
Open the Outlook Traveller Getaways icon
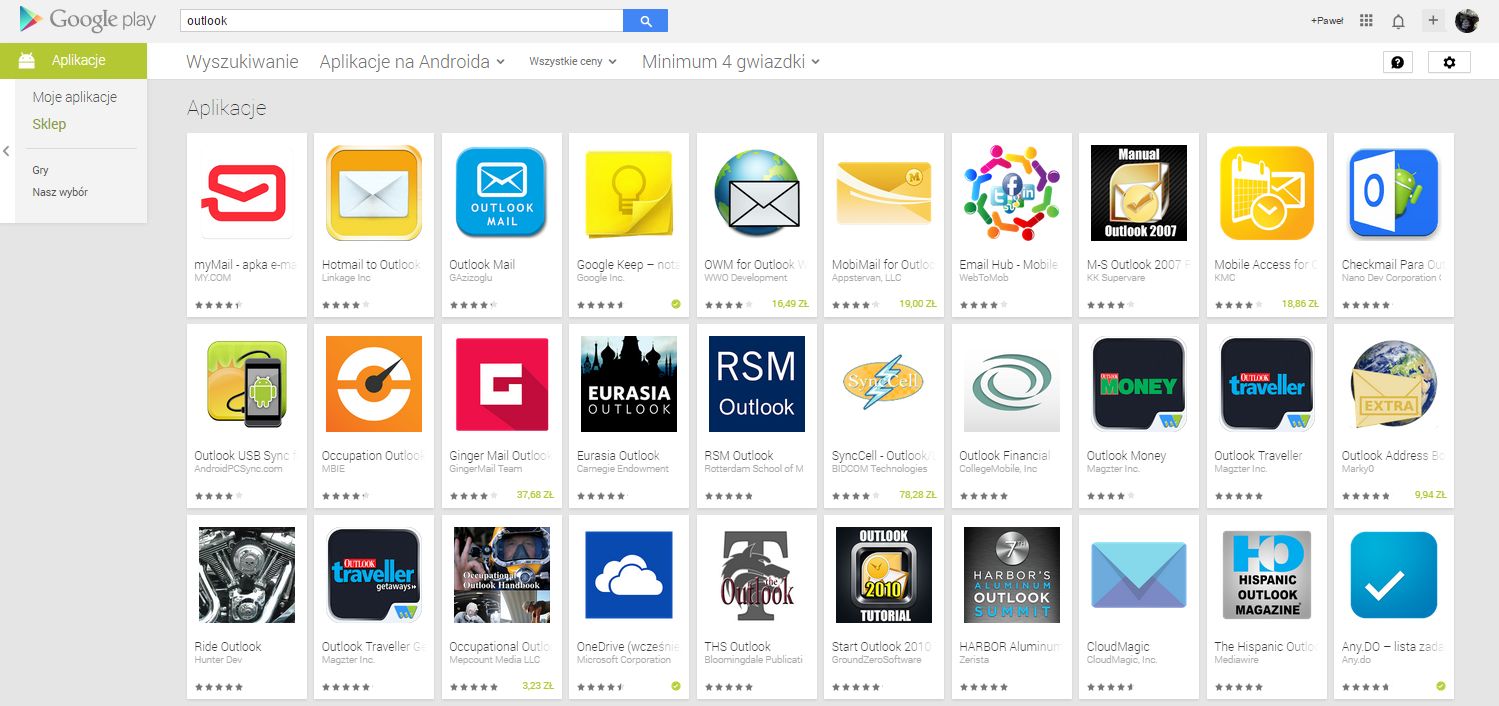(x=374, y=575)
